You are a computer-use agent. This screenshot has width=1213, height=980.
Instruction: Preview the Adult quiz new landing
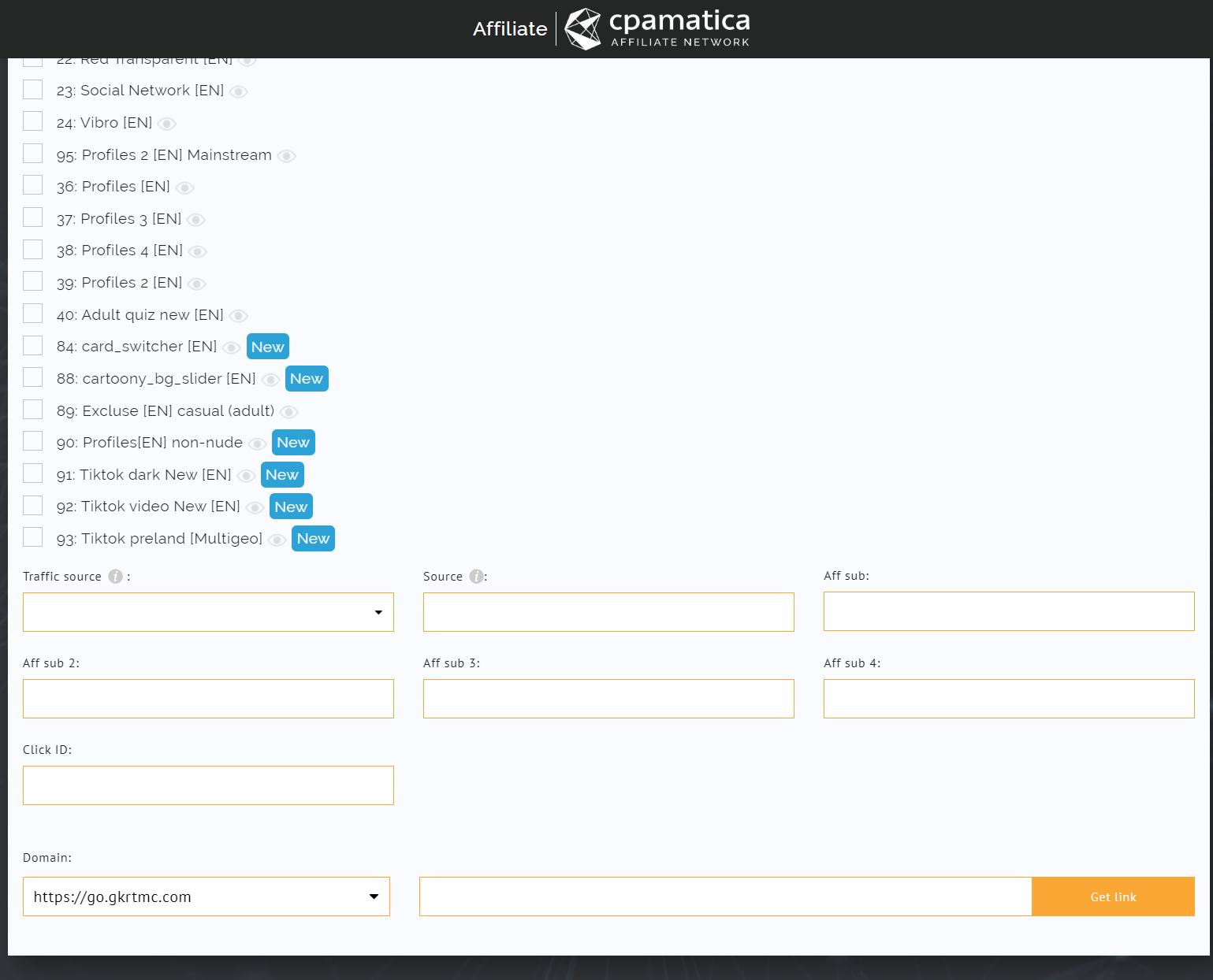(x=239, y=316)
